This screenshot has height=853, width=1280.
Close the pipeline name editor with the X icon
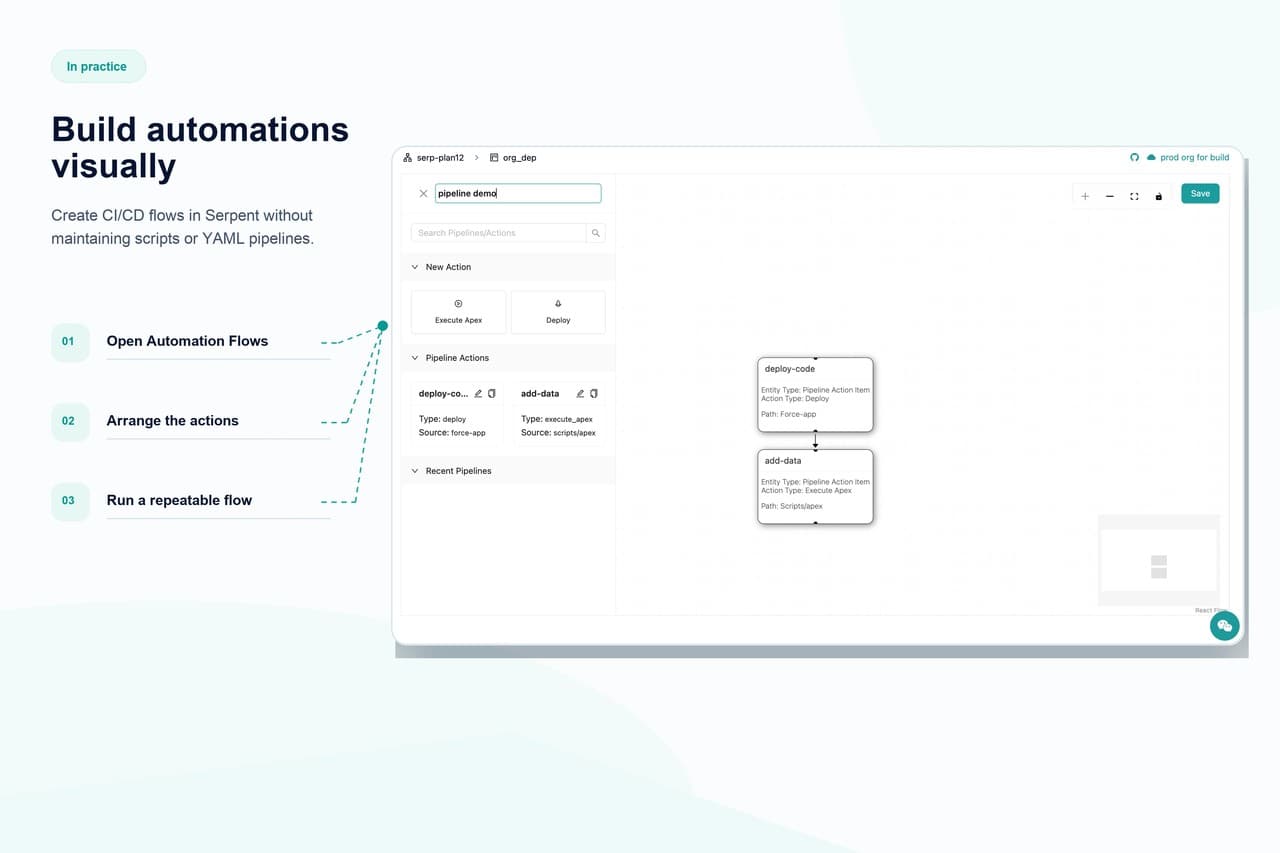(x=423, y=194)
